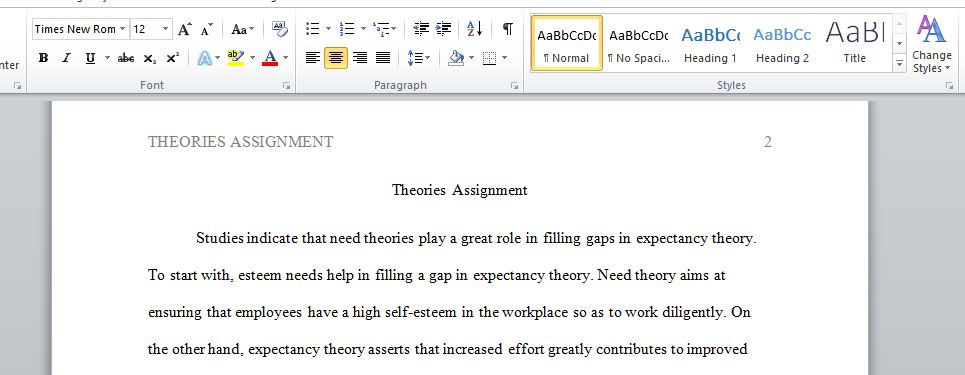Select the Normal style
965x375 pixels.
(567, 43)
